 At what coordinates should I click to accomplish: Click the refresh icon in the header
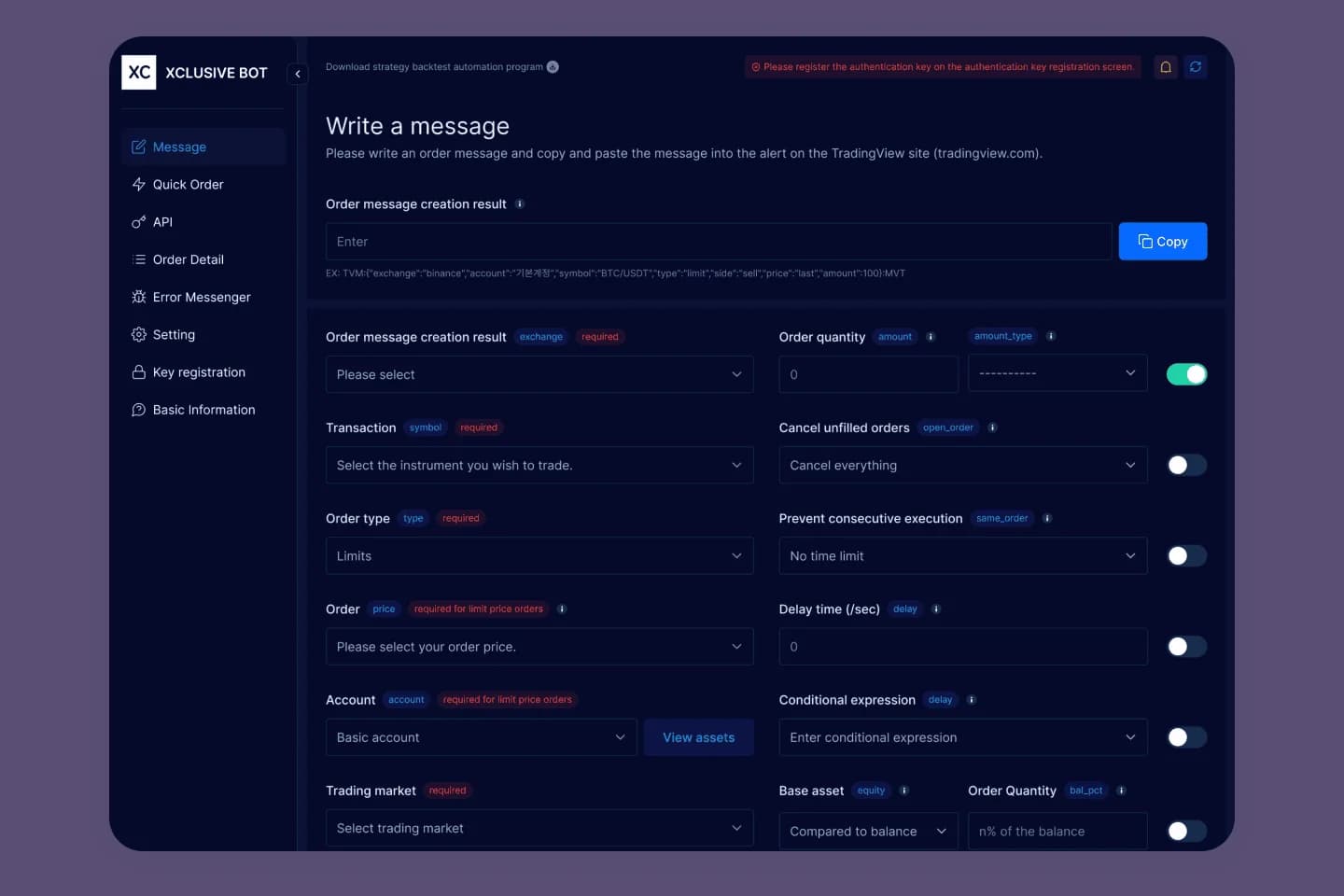pos(1196,66)
